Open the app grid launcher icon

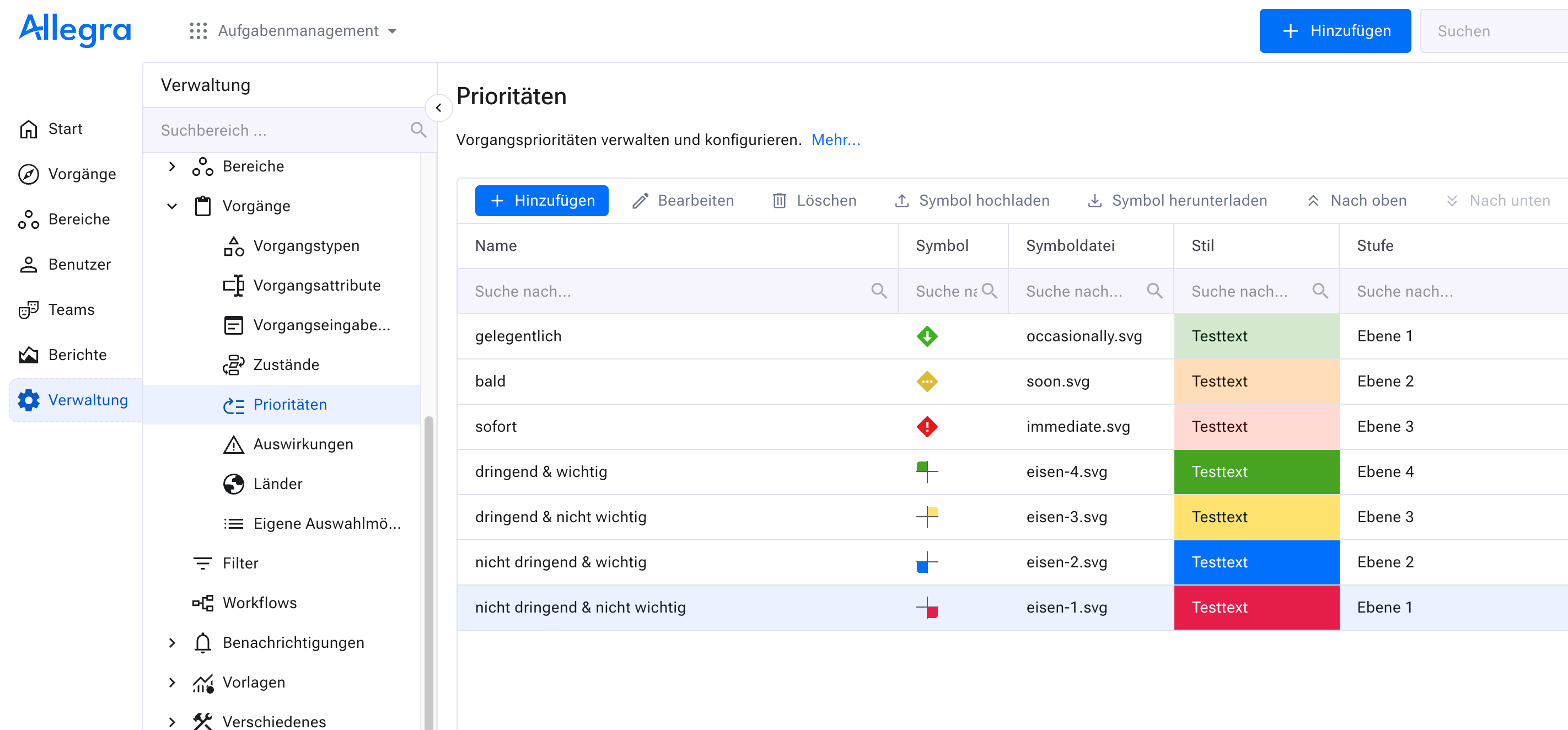(x=198, y=31)
